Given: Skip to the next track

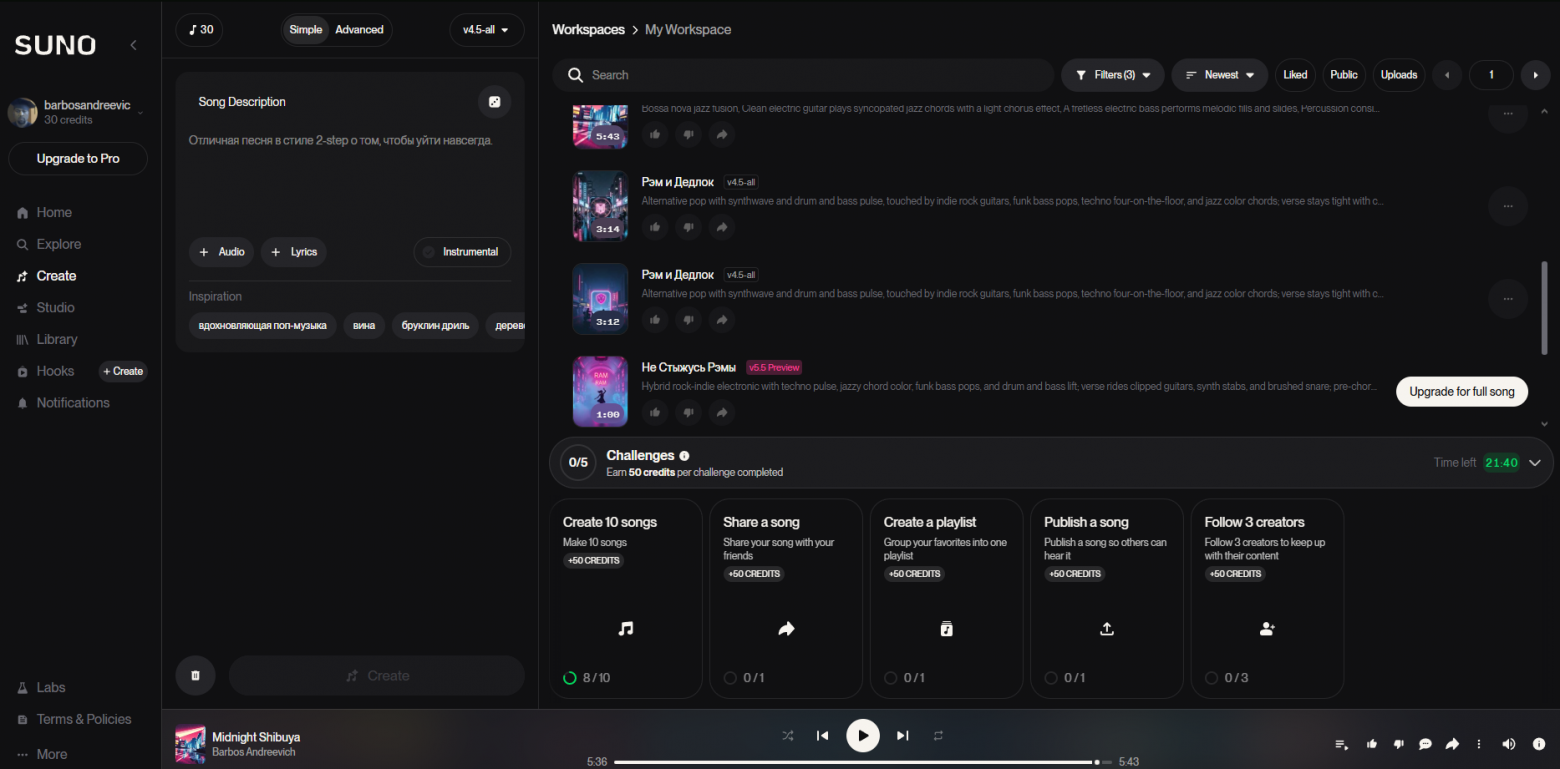Looking at the screenshot, I should pos(902,736).
